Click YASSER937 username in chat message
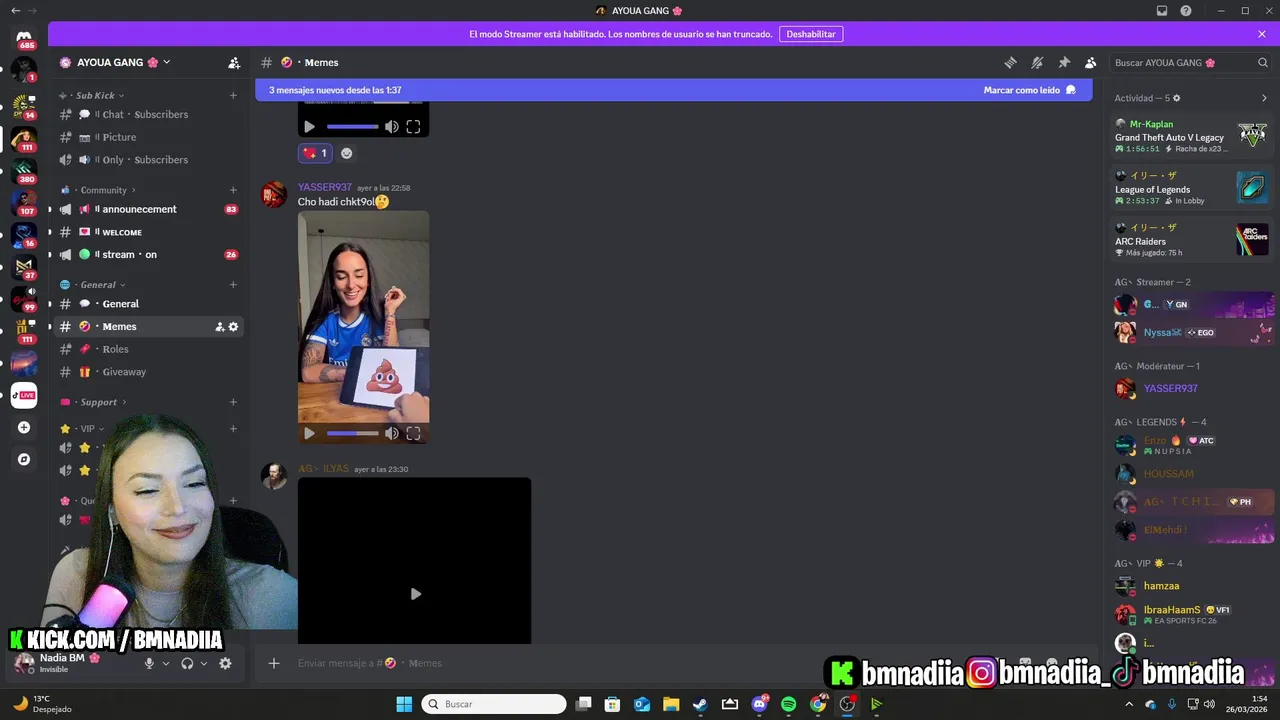 coord(324,187)
